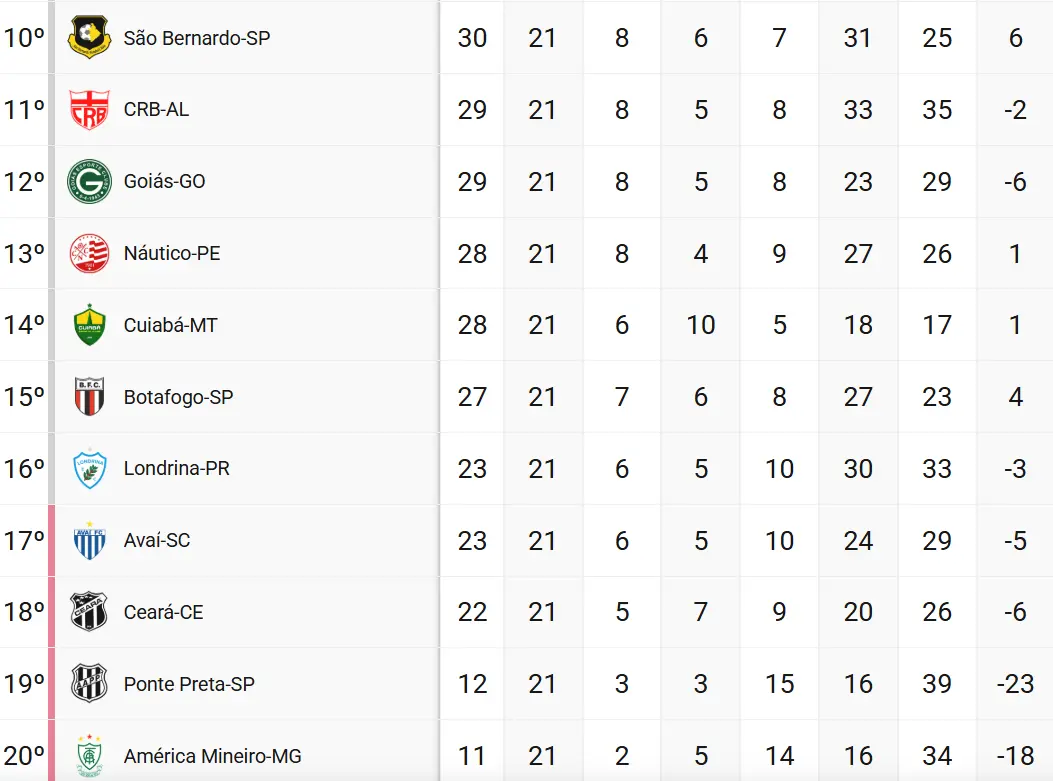Select Ponte Preta's -23 goal difference cell
This screenshot has height=781, width=1053.
(1015, 684)
